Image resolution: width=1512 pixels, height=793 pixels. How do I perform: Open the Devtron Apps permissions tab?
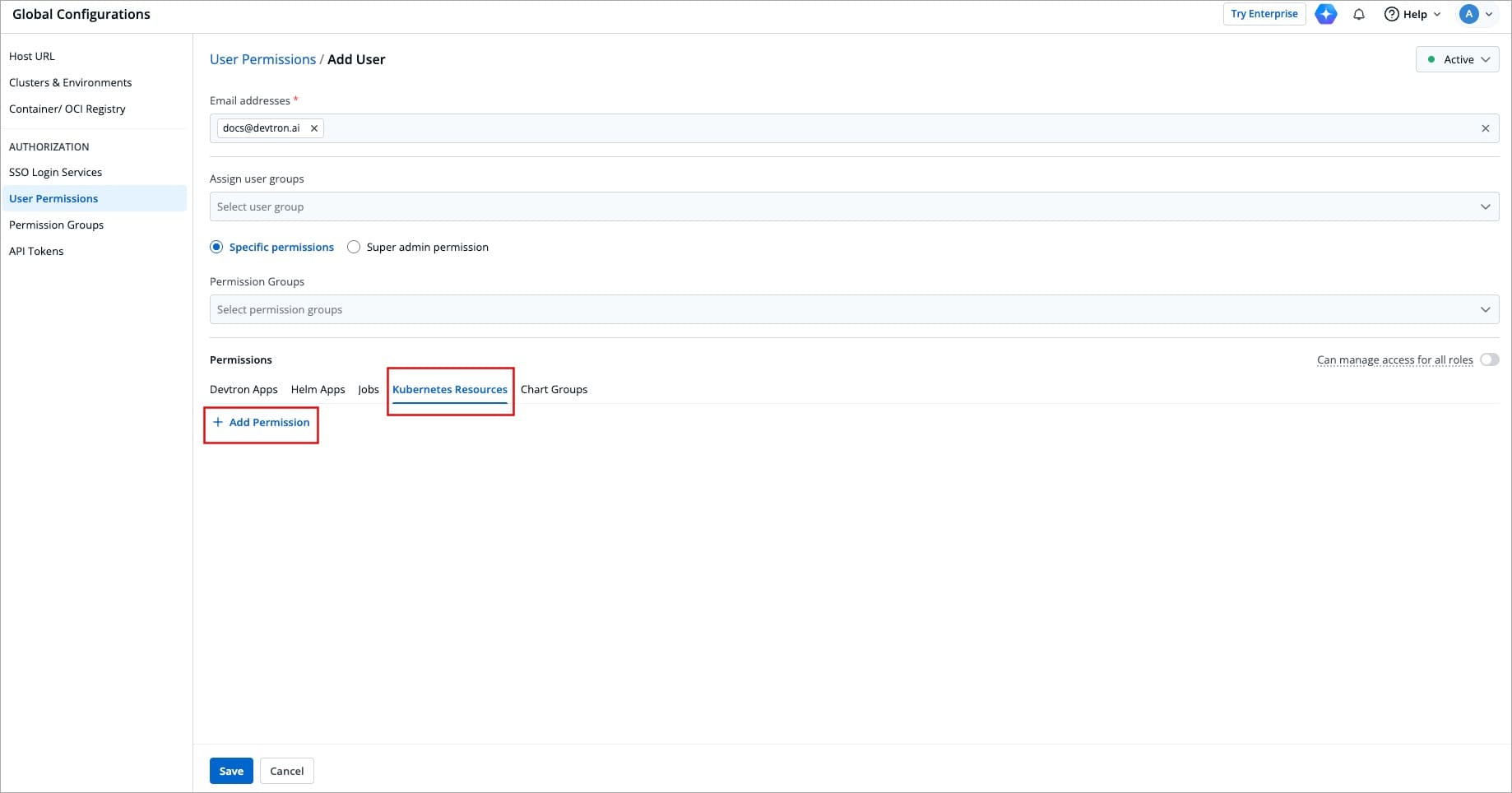243,389
